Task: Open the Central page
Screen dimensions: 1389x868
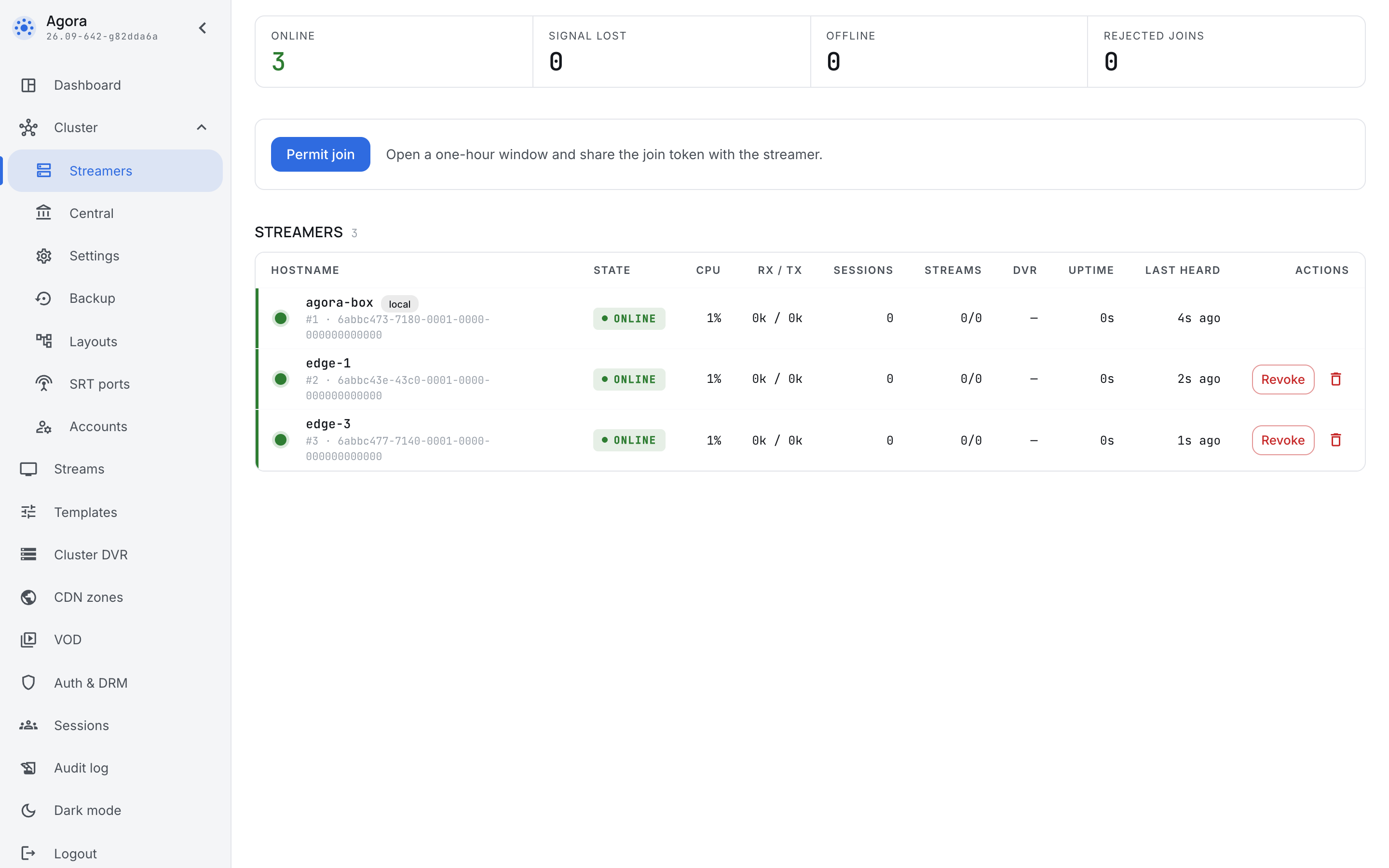Action: click(115, 213)
